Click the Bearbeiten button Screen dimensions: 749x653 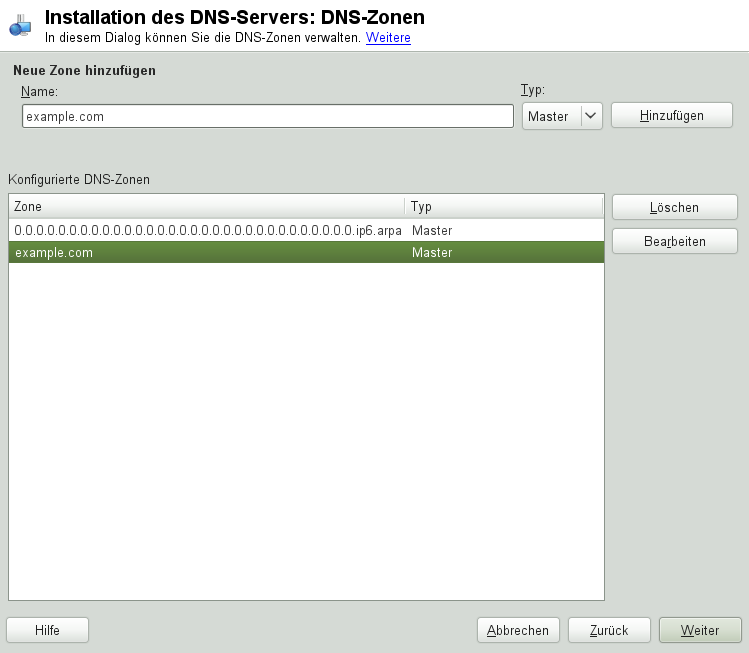(674, 241)
